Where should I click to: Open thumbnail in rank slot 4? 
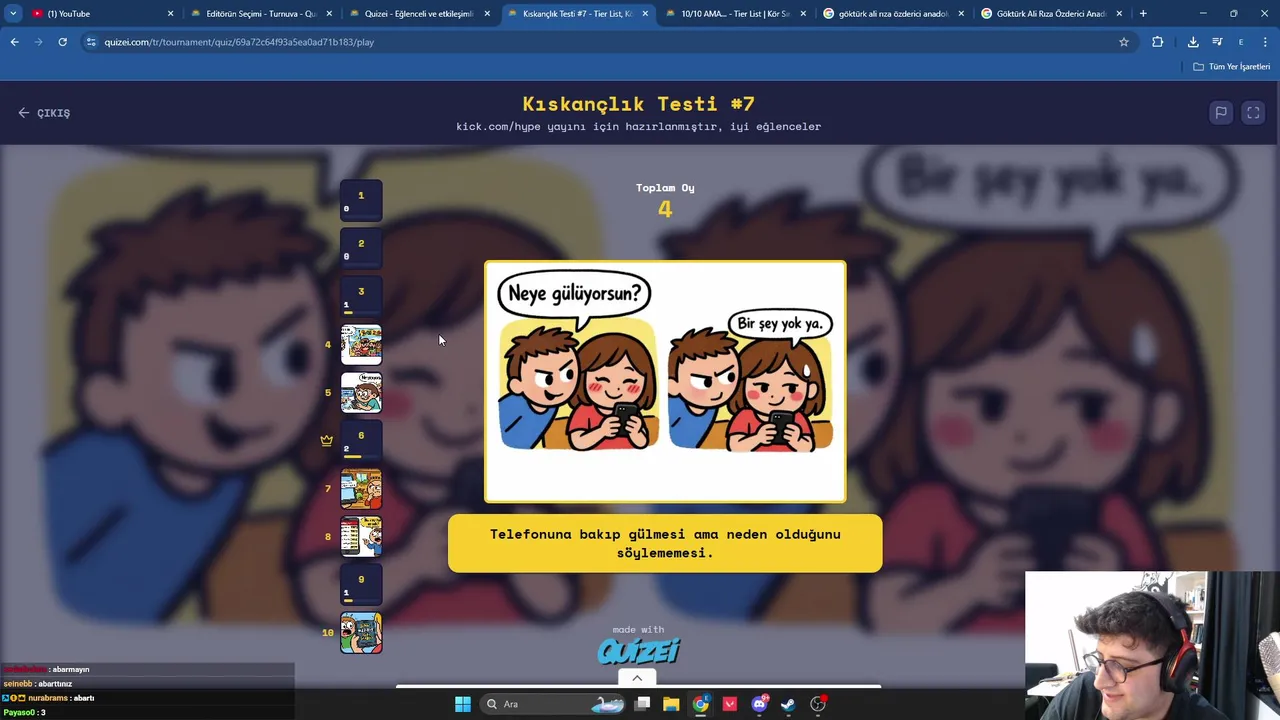coord(361,344)
